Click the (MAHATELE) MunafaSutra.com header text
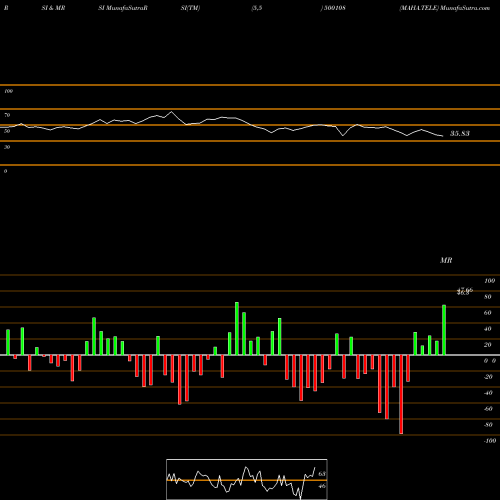This screenshot has height=500, width=500. click(x=445, y=8)
